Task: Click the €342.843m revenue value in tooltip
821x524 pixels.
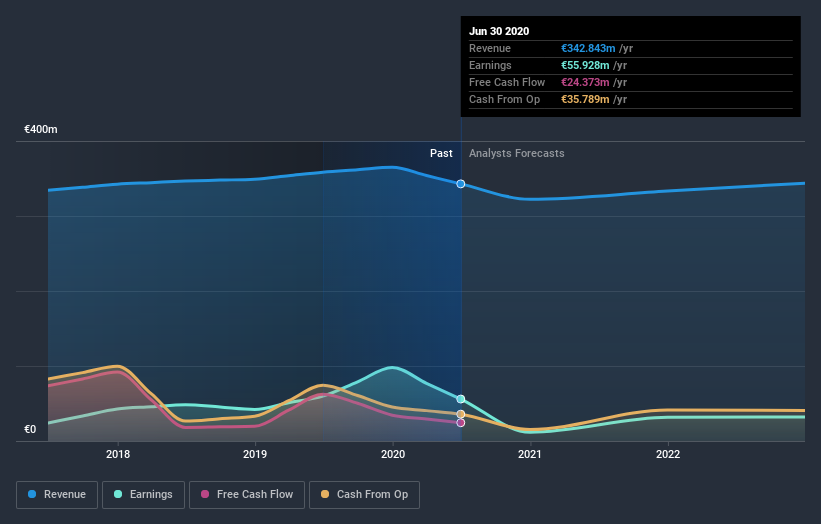Action: click(588, 48)
